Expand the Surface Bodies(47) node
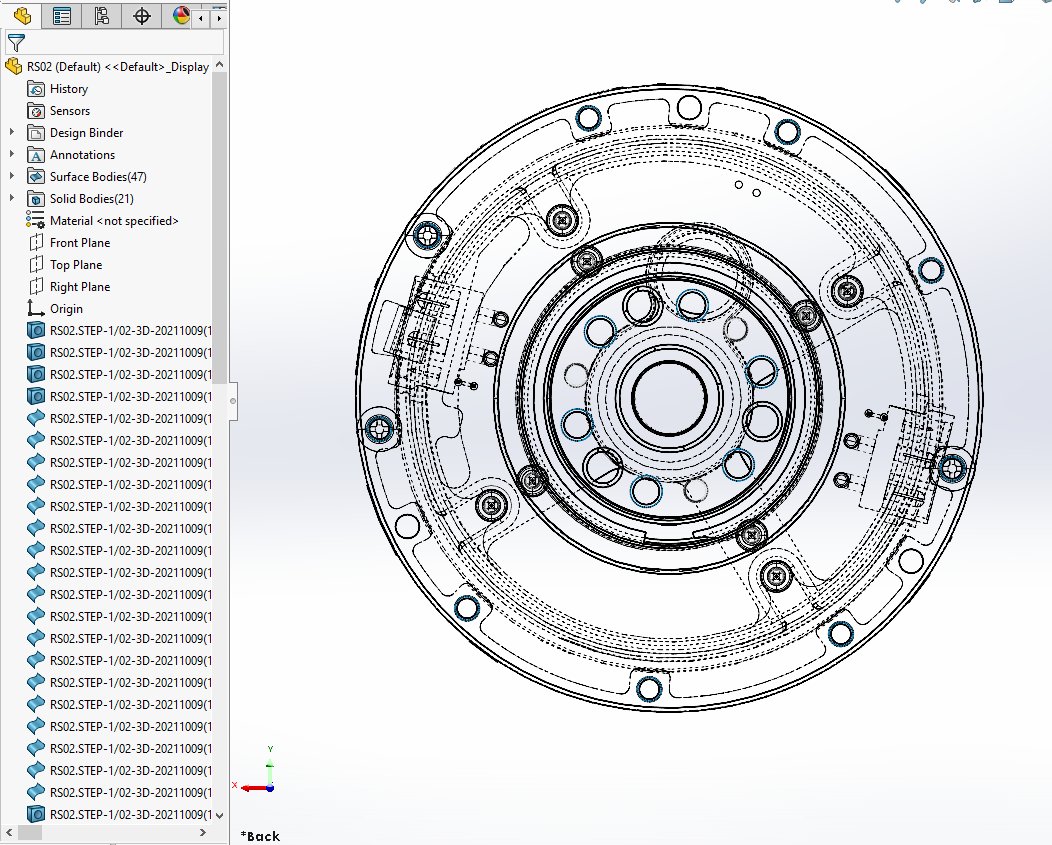This screenshot has width=1052, height=845. point(11,177)
